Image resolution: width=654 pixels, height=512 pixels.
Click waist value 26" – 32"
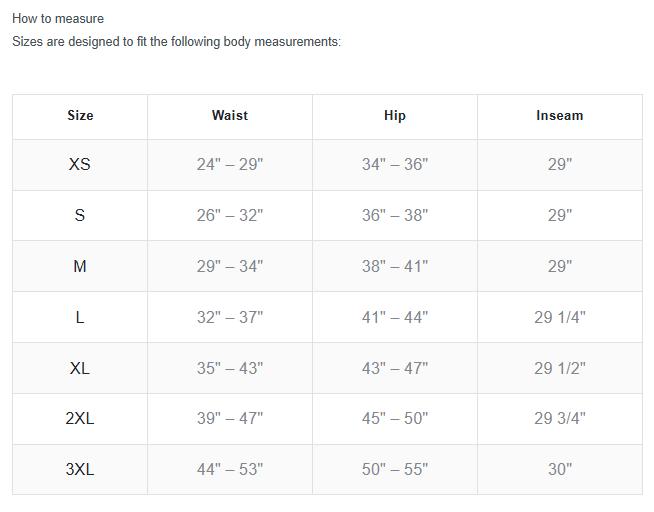click(230, 215)
